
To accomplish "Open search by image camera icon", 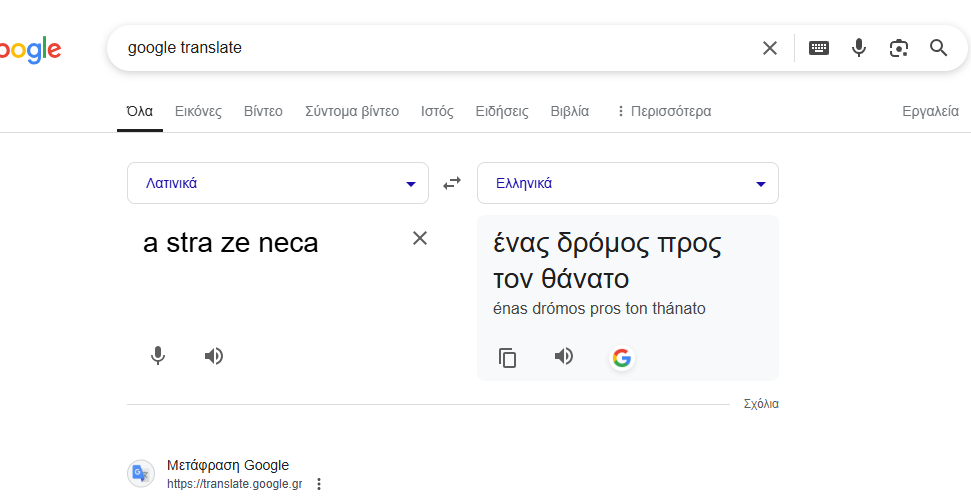I will click(898, 48).
